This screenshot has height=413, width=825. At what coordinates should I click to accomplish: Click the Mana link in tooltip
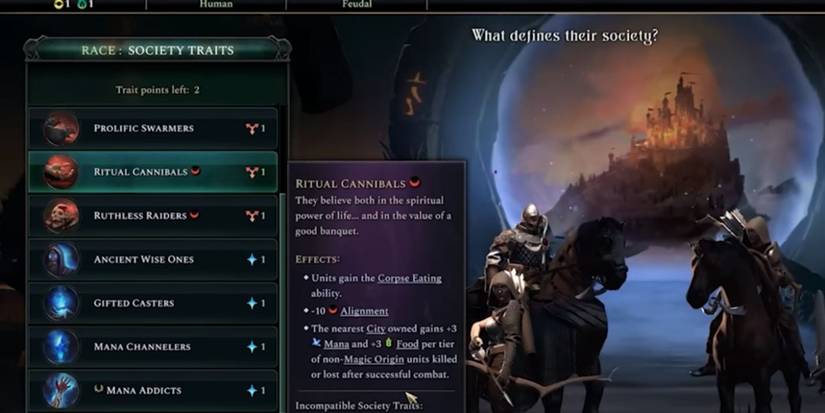(x=336, y=344)
